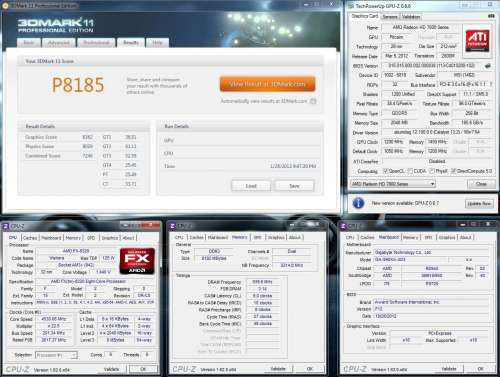Open the Help tab in 3DMark 11
This screenshot has height=377, width=500.
157,43
